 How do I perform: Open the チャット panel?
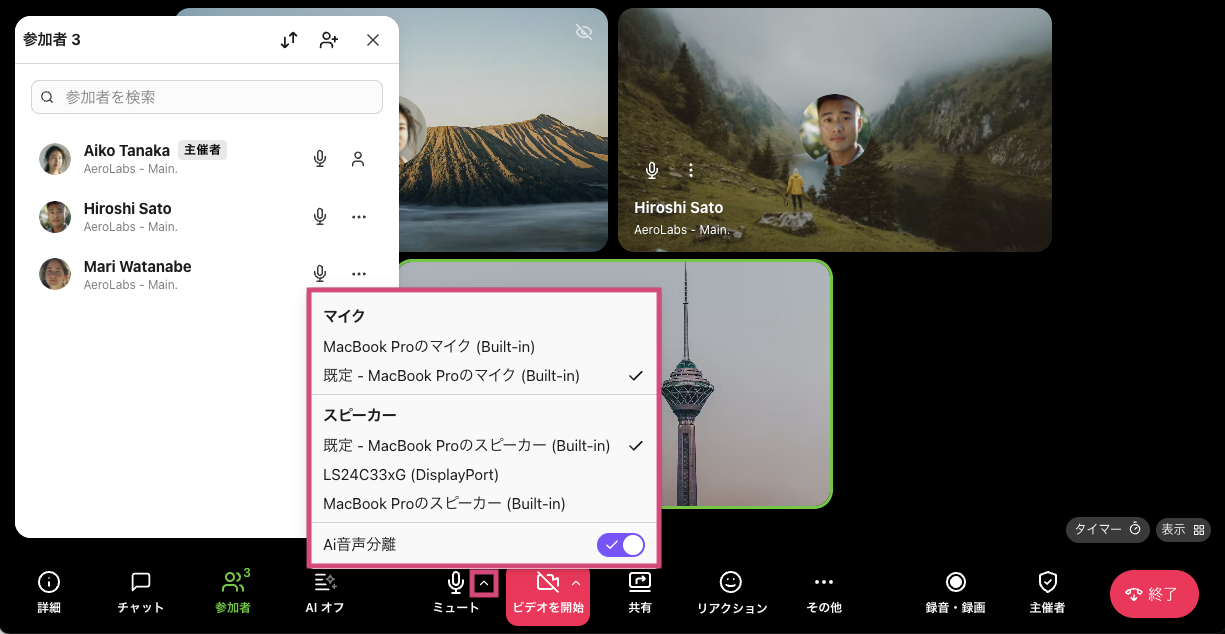(x=139, y=593)
